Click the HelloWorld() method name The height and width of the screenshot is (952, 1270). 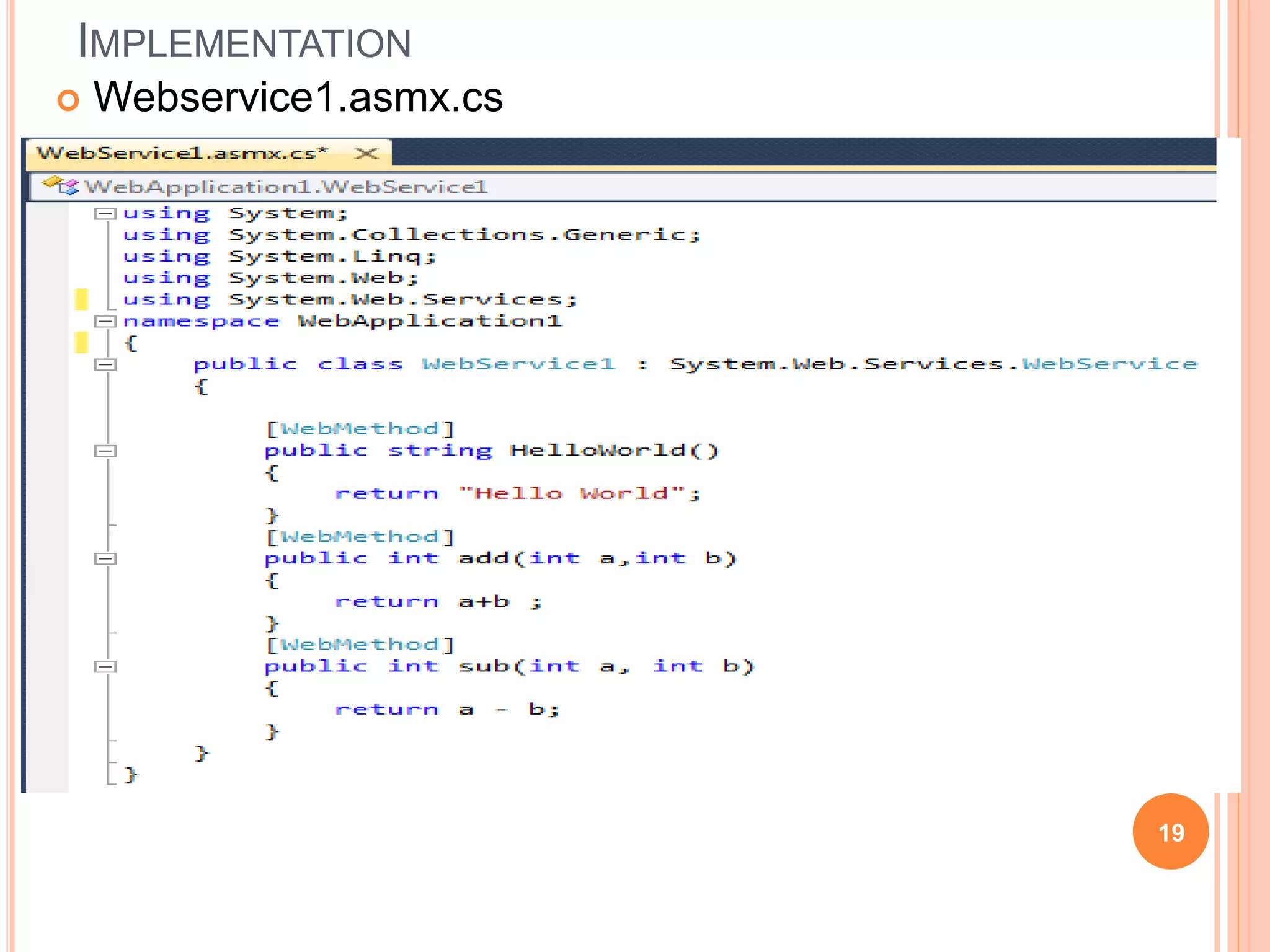click(615, 450)
